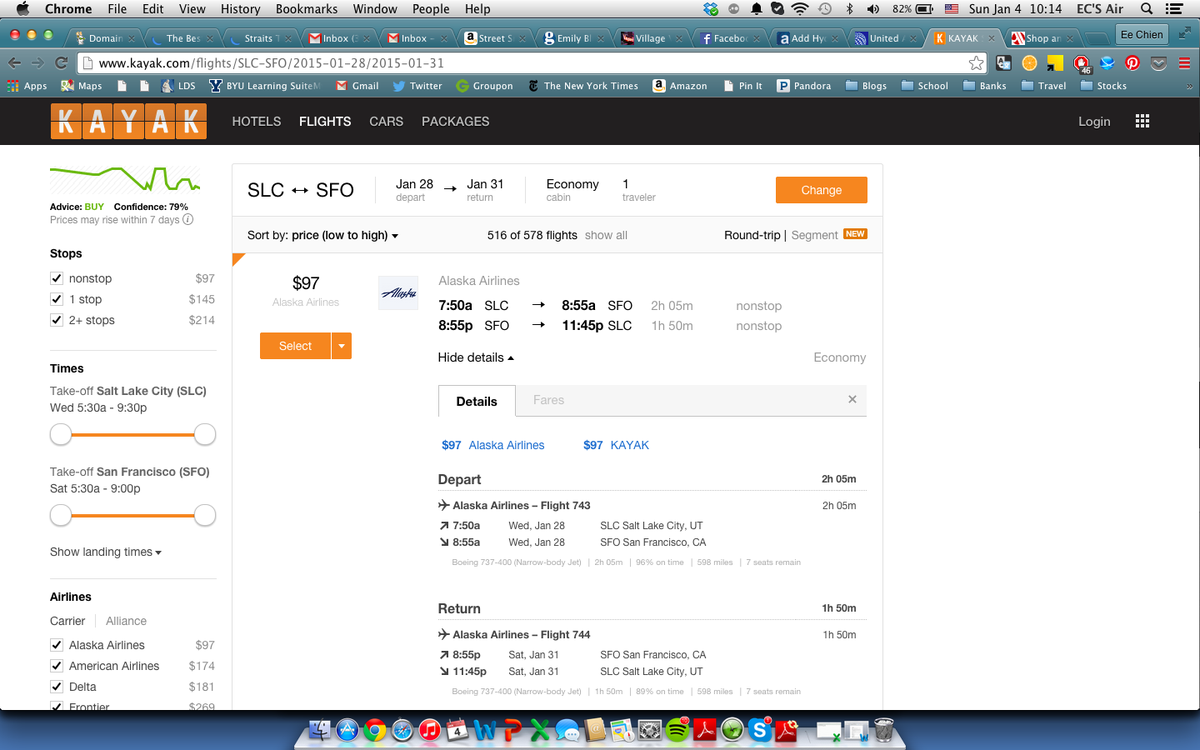Click the Adblock extension icon showing 46
Image resolution: width=1200 pixels, height=750 pixels.
(1082, 64)
